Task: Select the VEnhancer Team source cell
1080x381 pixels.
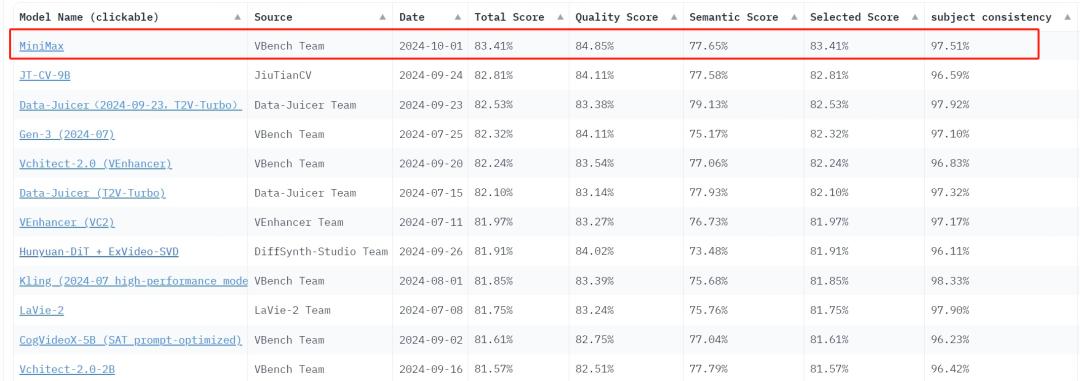Action: point(298,222)
